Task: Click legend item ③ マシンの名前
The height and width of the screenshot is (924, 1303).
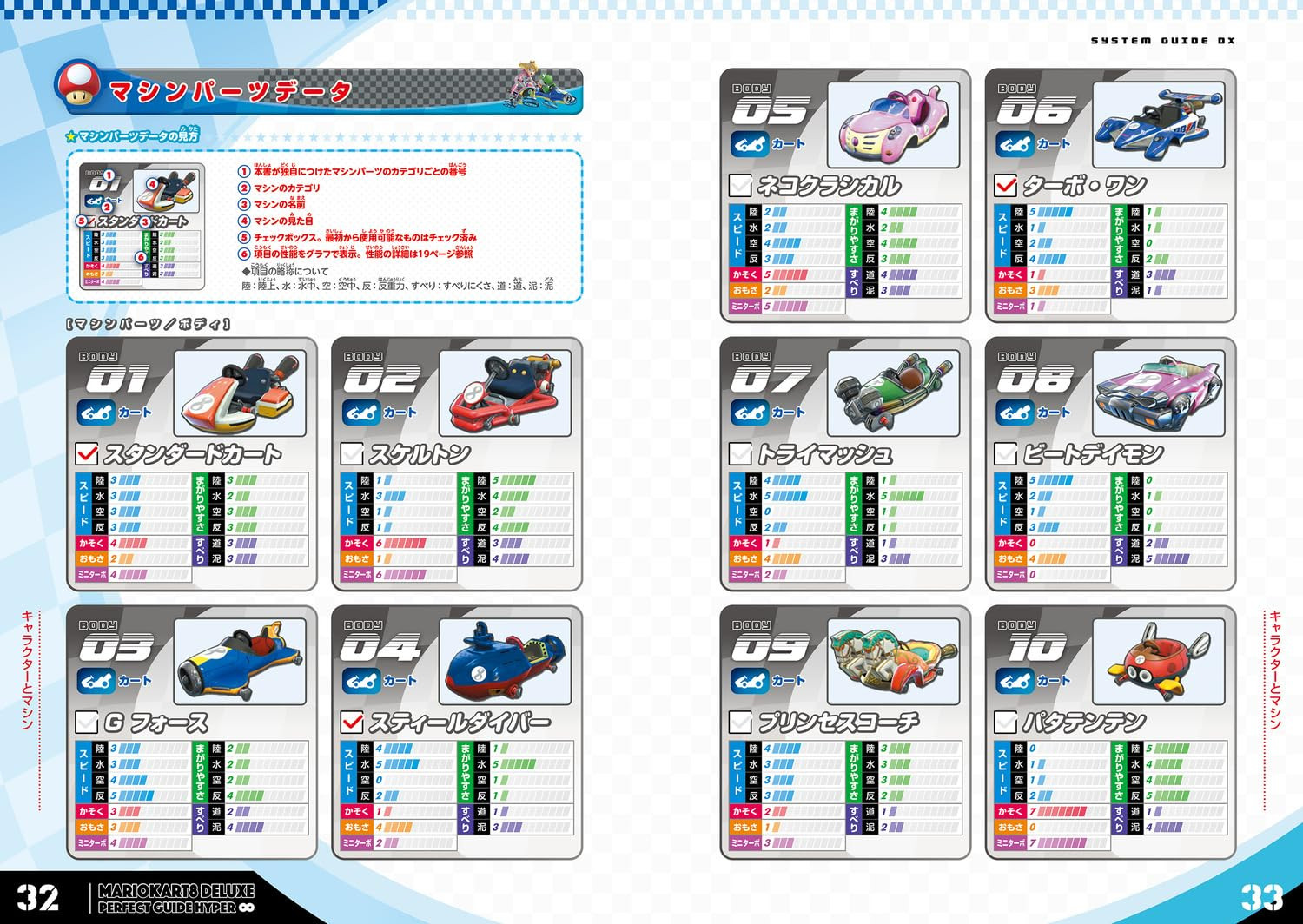Action: pos(272,204)
